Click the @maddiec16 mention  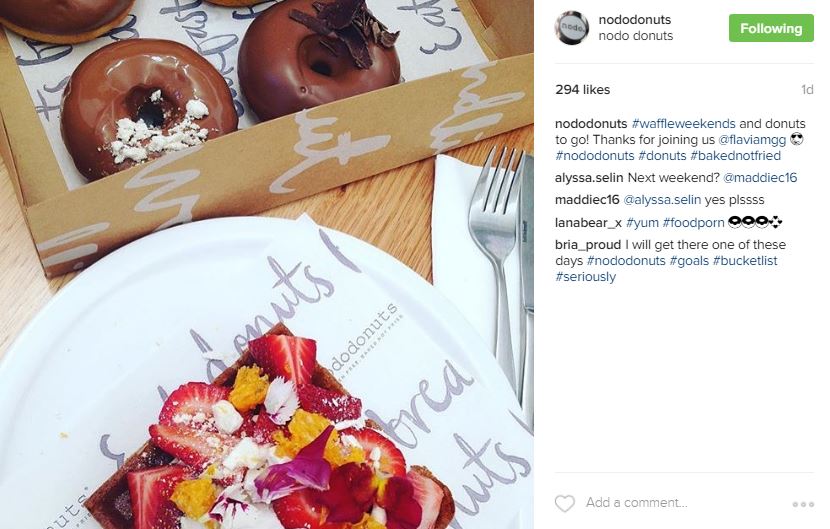pyautogui.click(x=760, y=178)
